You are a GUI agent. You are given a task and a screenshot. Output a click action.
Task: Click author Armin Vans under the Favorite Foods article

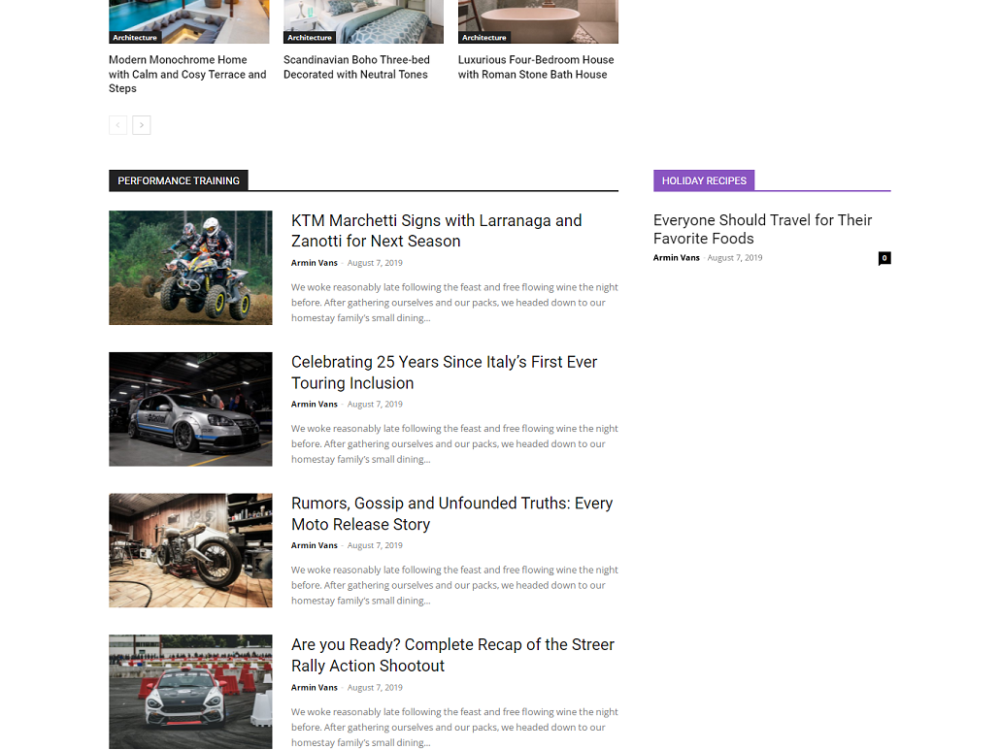point(677,258)
